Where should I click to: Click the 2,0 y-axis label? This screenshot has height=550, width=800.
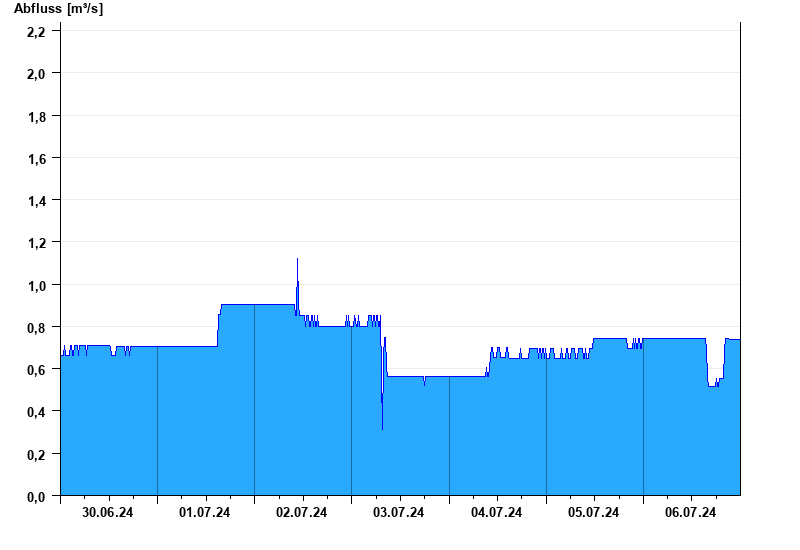36,74
